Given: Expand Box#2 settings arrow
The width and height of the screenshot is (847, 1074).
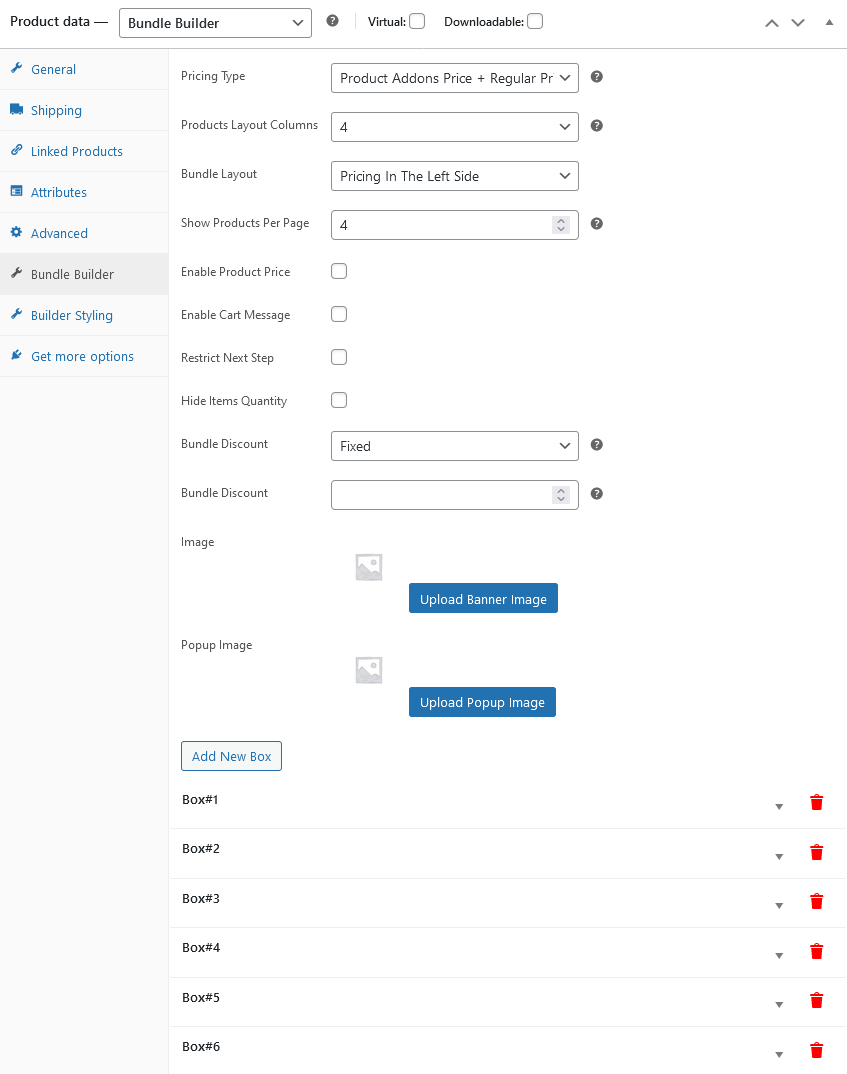Looking at the screenshot, I should coord(779,856).
